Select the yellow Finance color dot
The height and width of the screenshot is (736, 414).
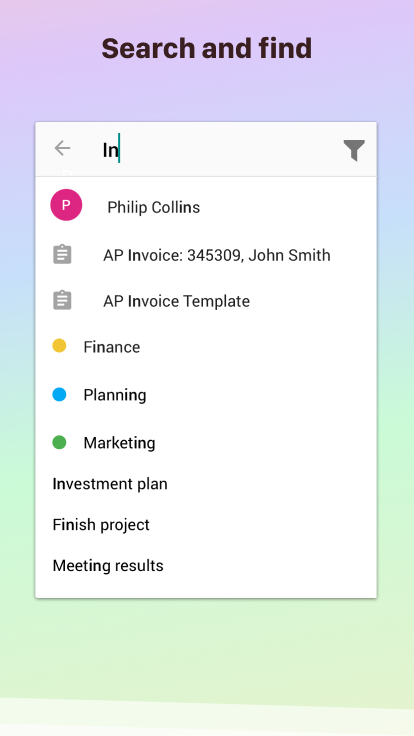tap(59, 346)
